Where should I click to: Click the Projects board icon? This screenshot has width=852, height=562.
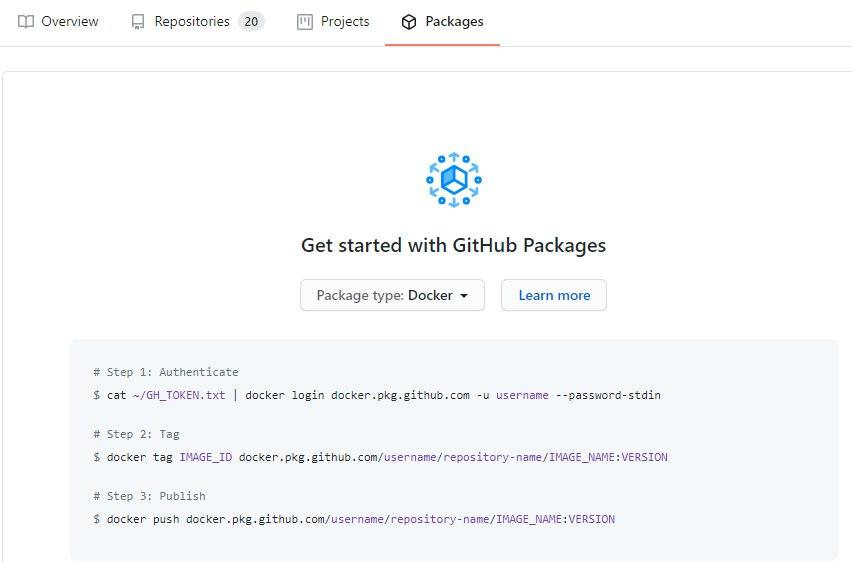(x=305, y=21)
